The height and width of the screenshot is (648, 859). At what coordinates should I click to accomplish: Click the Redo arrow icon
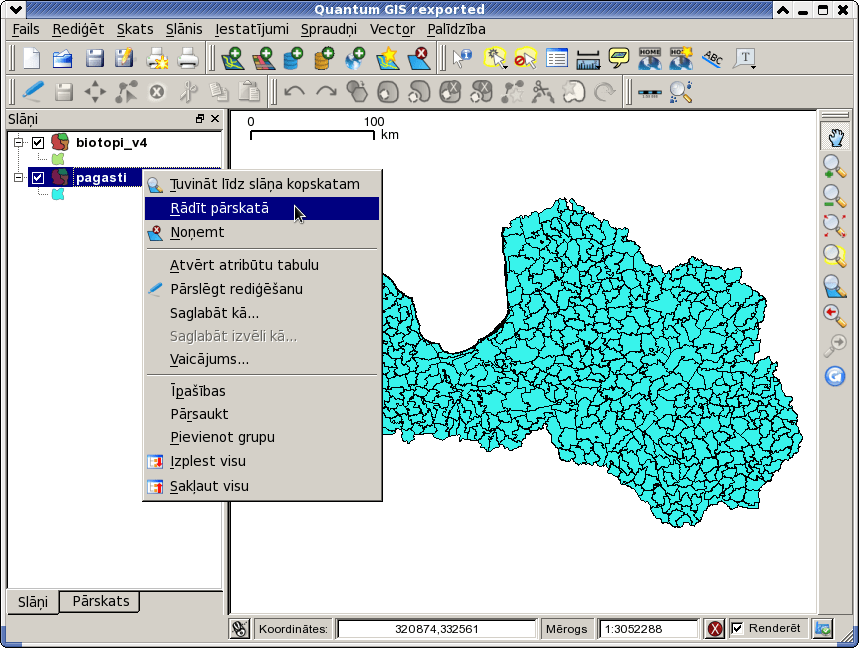[327, 91]
